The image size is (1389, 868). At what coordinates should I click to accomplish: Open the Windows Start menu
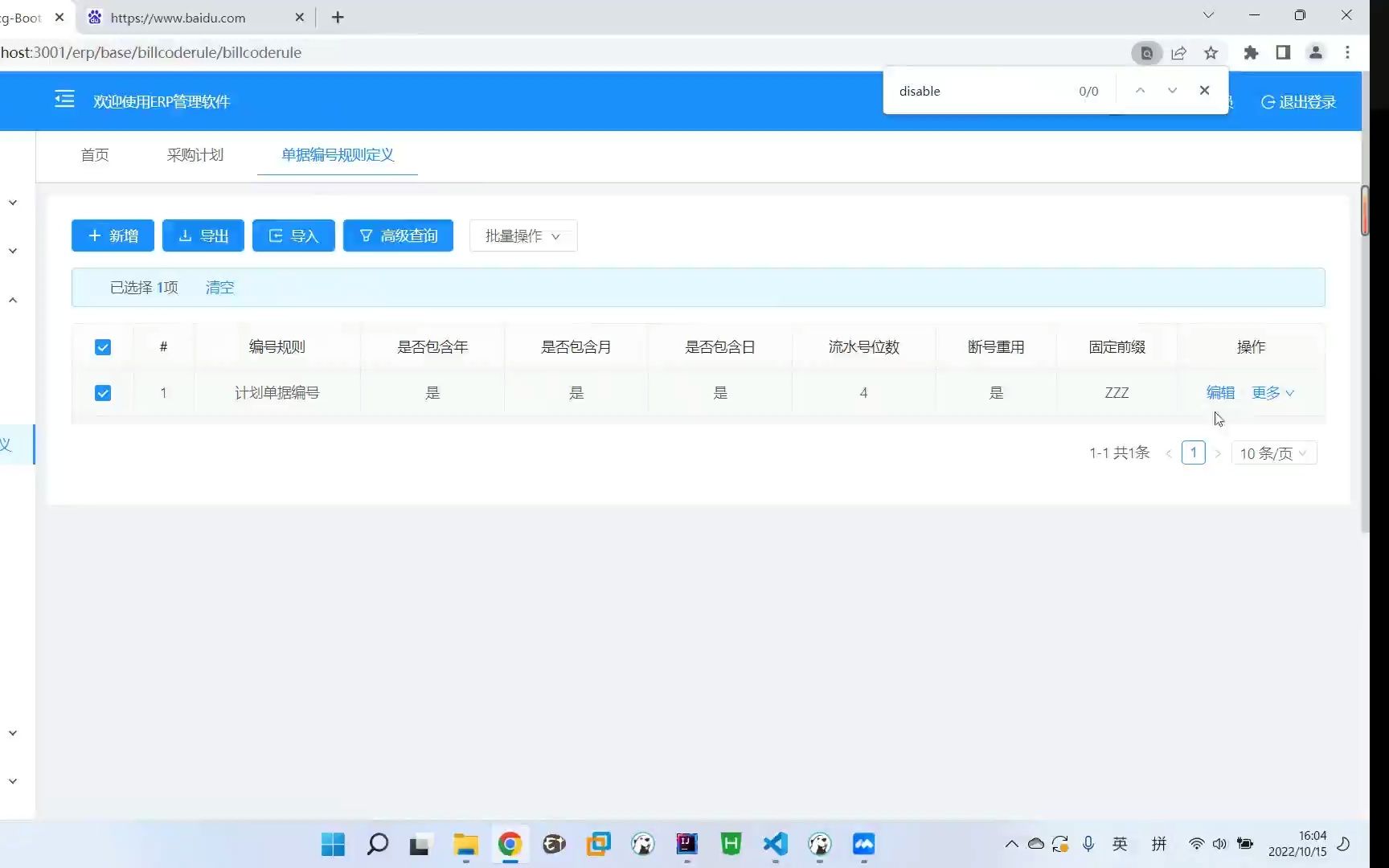(333, 844)
